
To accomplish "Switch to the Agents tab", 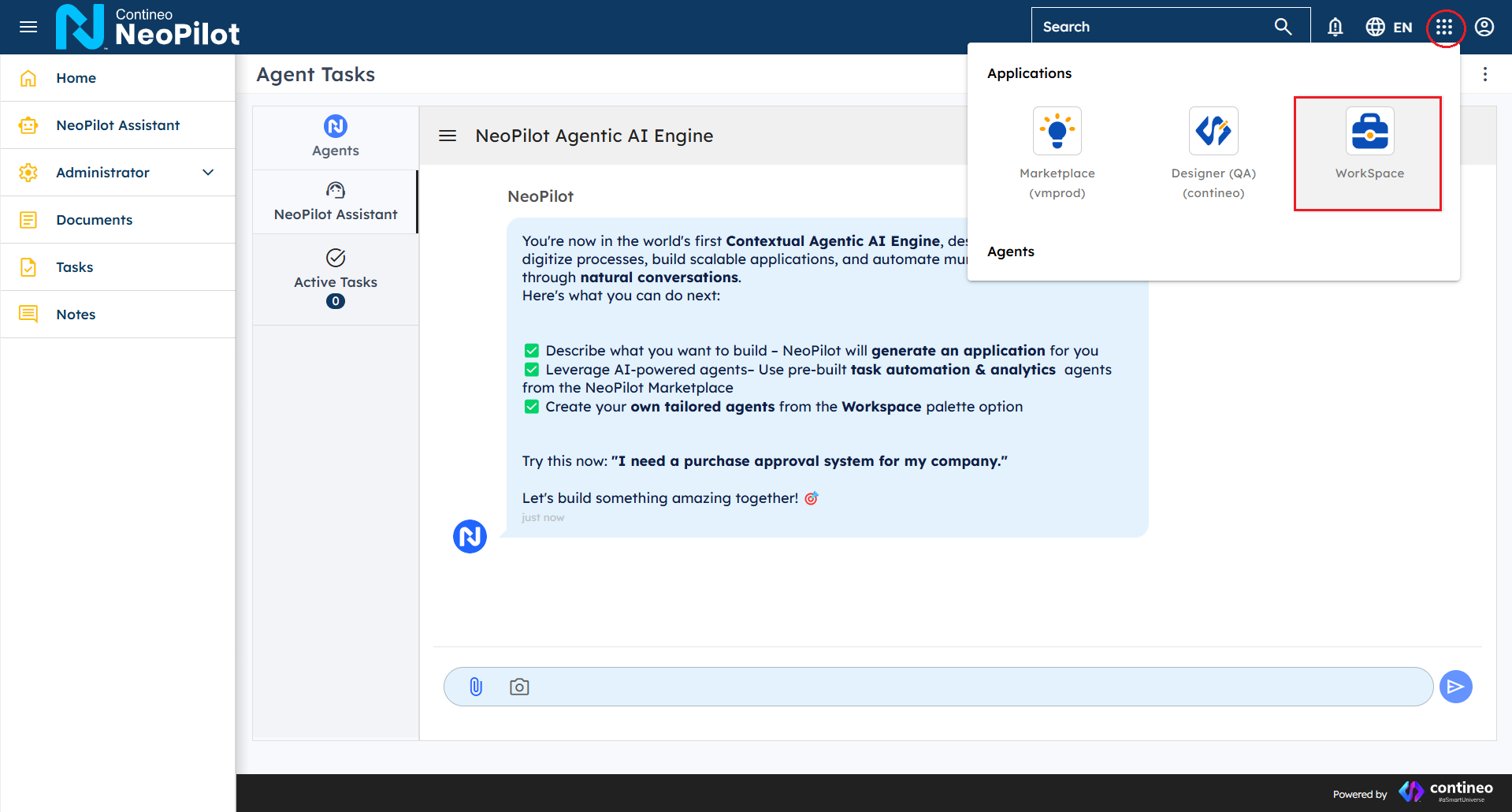I will click(x=336, y=137).
